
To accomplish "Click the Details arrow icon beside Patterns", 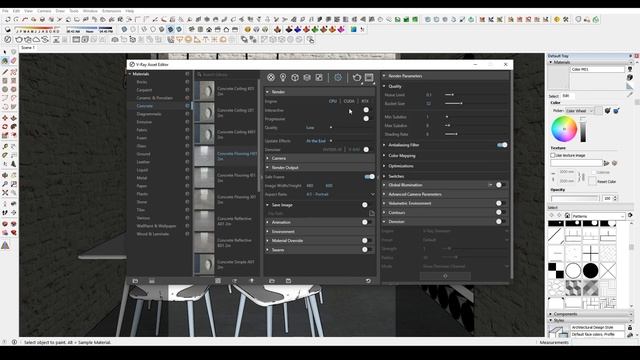I will pyautogui.click(x=630, y=216).
